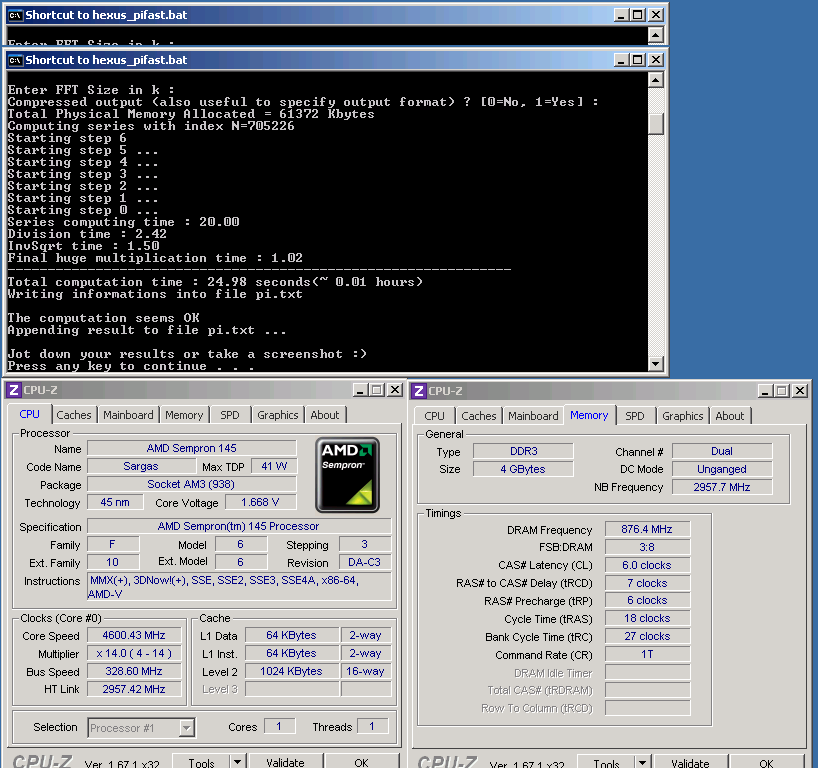Viewport: 818px width, 768px height.
Task: Open Caches tab in left CPU-Z window
Action: [x=74, y=415]
